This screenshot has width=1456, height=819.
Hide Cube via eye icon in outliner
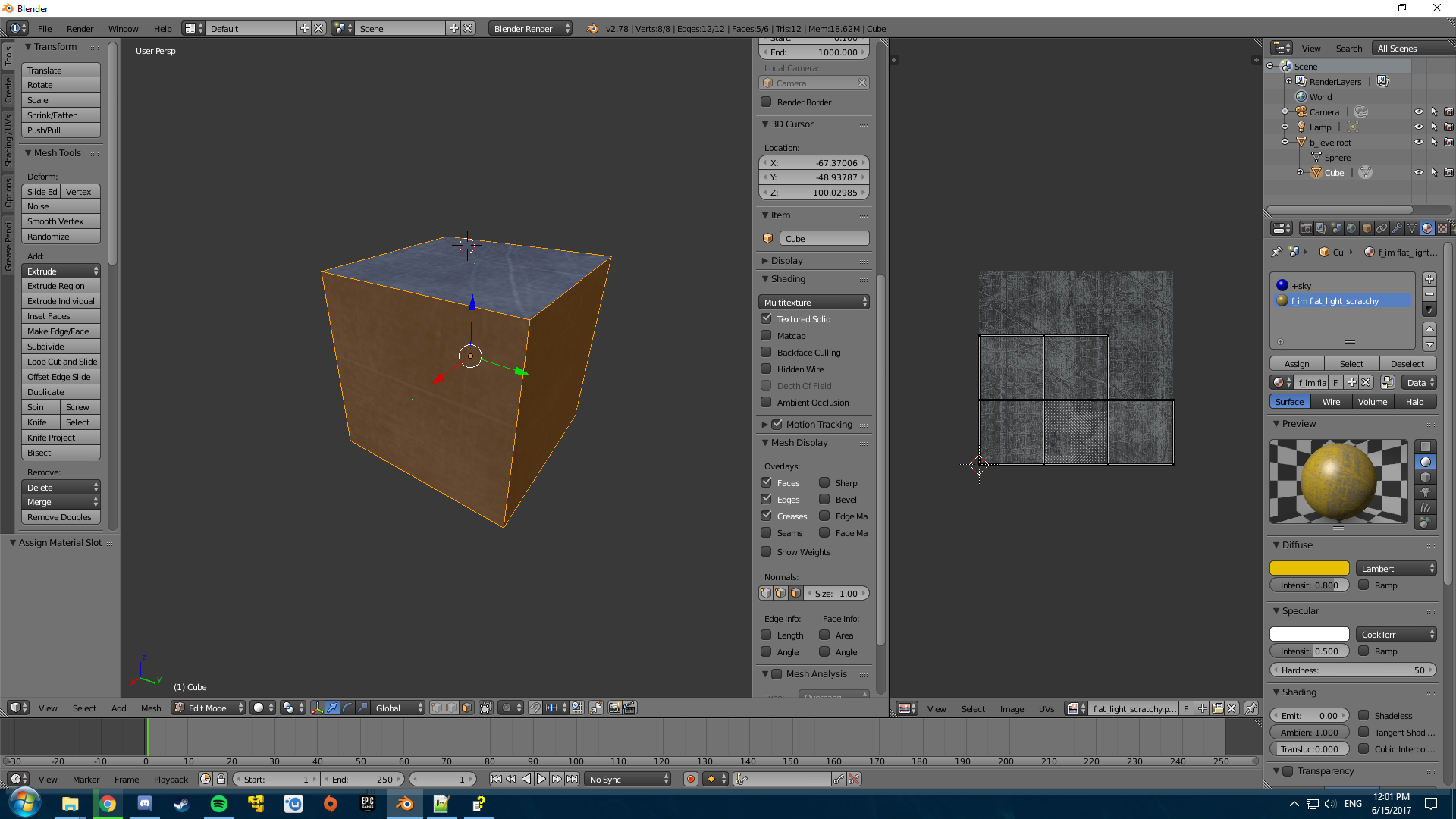(x=1418, y=173)
